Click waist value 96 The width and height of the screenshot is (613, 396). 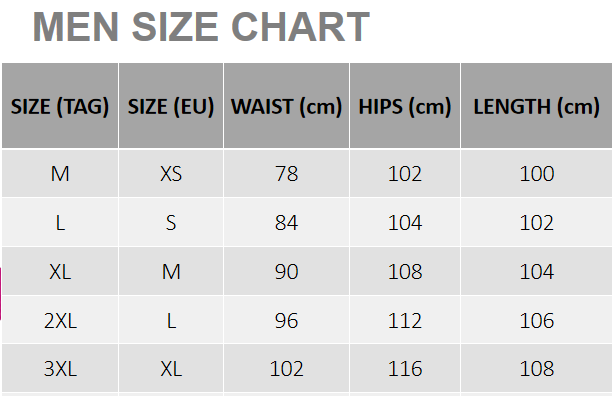pyautogui.click(x=287, y=321)
